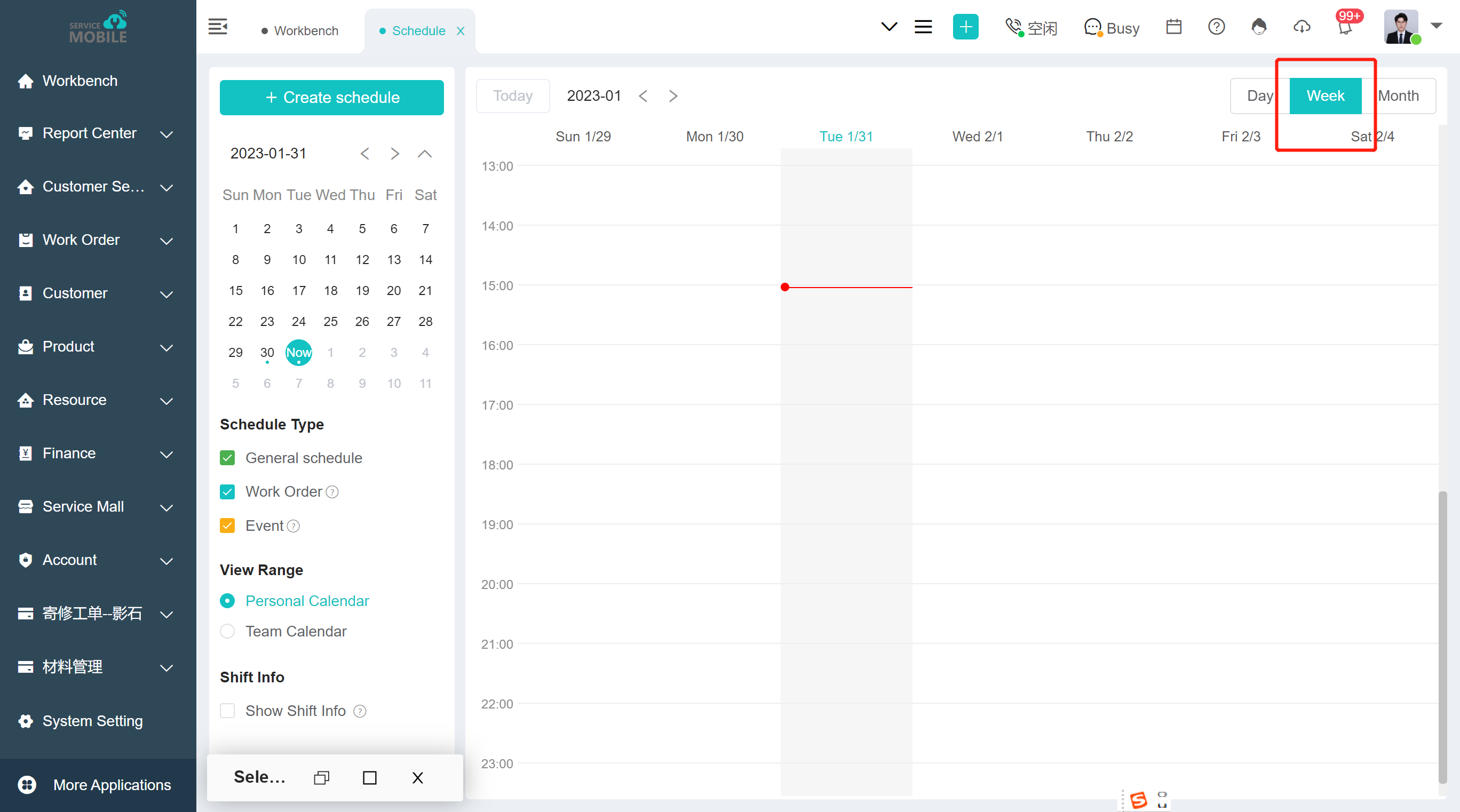
Task: Select the Personal Calendar radio button
Action: tap(227, 601)
